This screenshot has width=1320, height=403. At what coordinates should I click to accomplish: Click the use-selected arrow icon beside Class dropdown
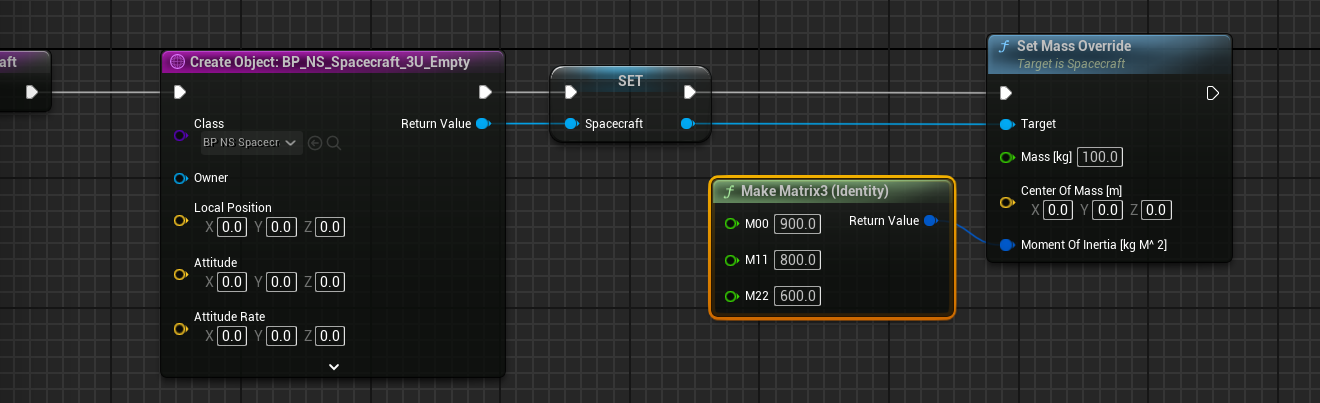coord(315,143)
